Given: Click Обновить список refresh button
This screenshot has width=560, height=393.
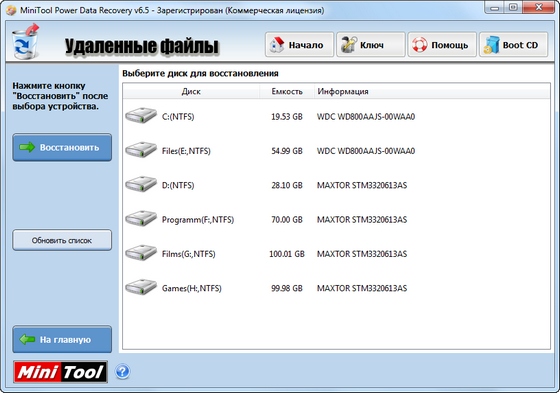Looking at the screenshot, I should pyautogui.click(x=62, y=240).
